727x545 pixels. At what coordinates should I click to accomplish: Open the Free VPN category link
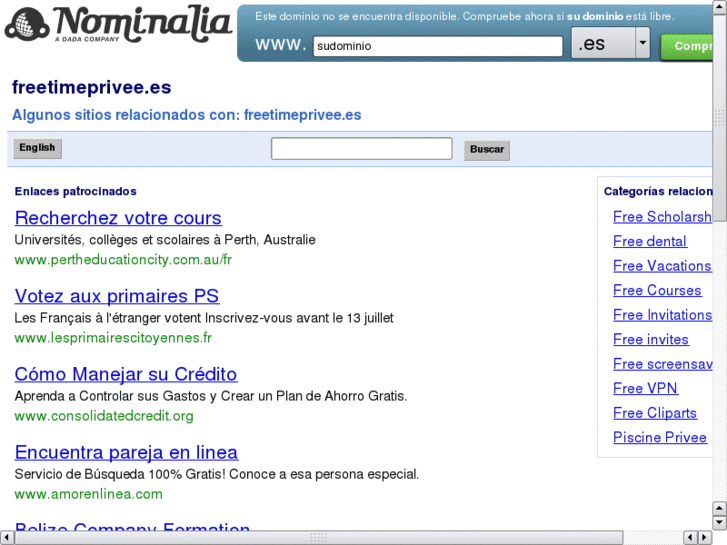[x=645, y=388]
